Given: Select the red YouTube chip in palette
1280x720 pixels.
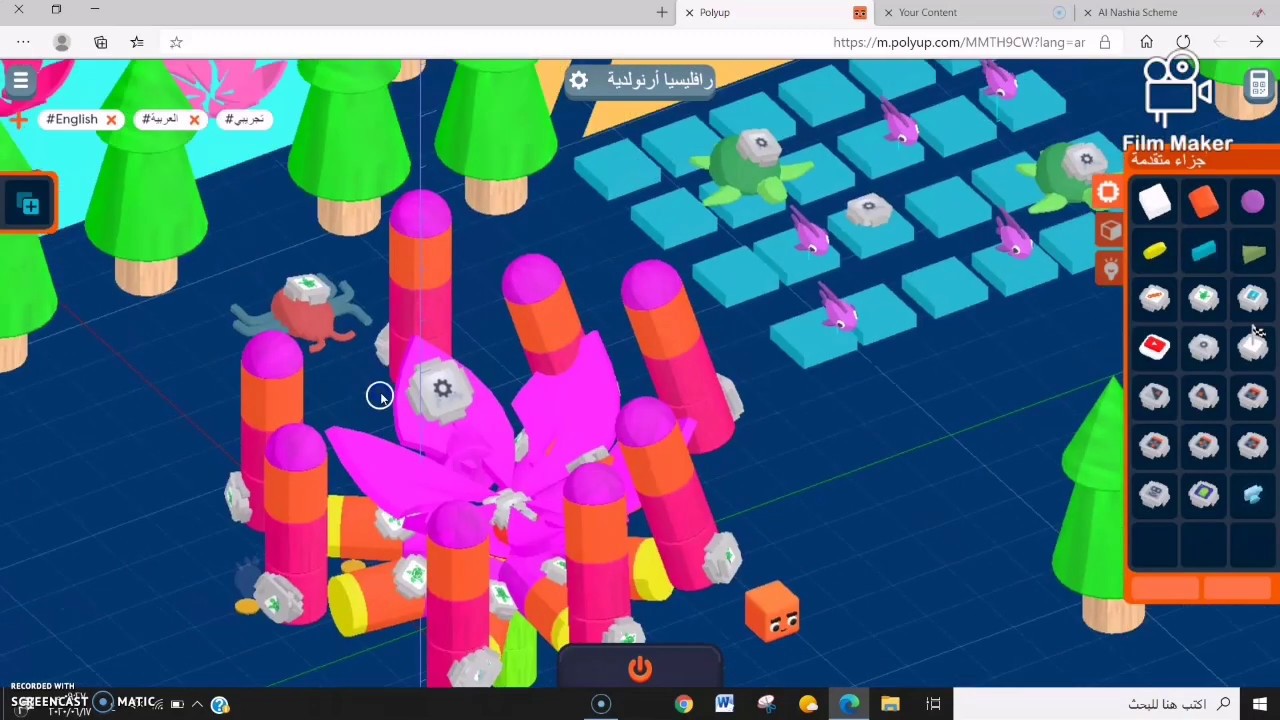Looking at the screenshot, I should (x=1155, y=347).
